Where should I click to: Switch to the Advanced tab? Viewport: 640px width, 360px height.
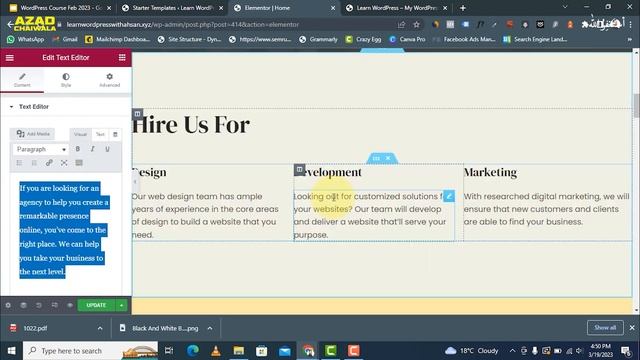pos(109,80)
